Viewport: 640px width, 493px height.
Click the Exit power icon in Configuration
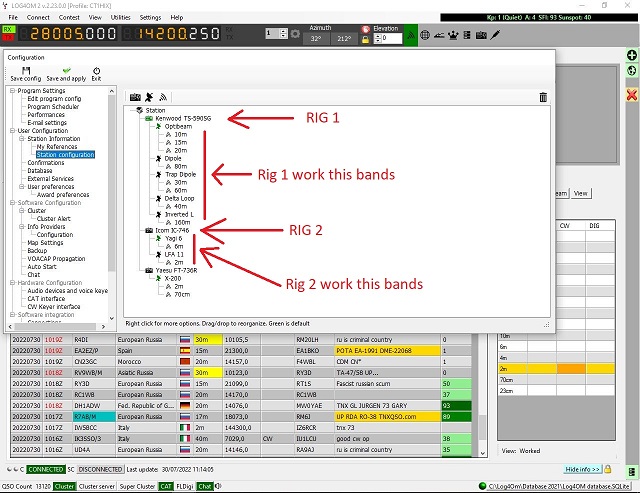(x=96, y=71)
